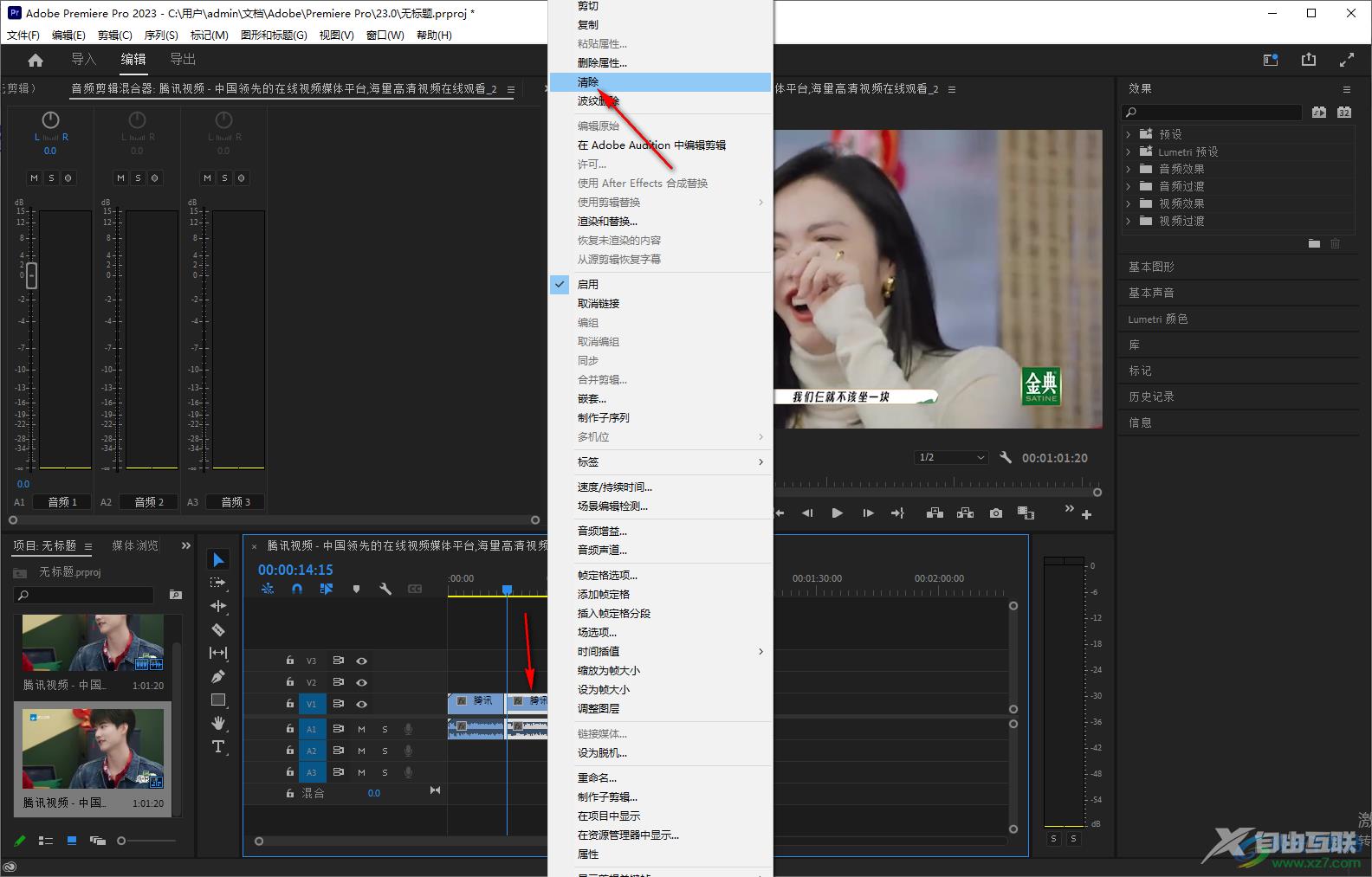This screenshot has height=877, width=1372.
Task: Expand the 视频过渡 folder
Action: pos(1129,221)
